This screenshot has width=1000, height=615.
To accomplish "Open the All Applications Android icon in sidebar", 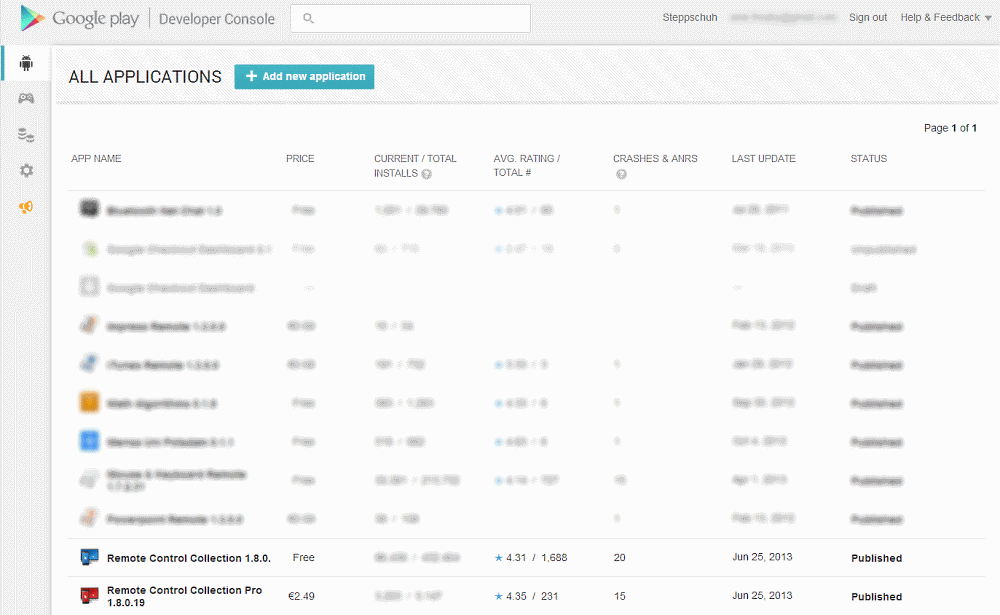I will 26,63.
